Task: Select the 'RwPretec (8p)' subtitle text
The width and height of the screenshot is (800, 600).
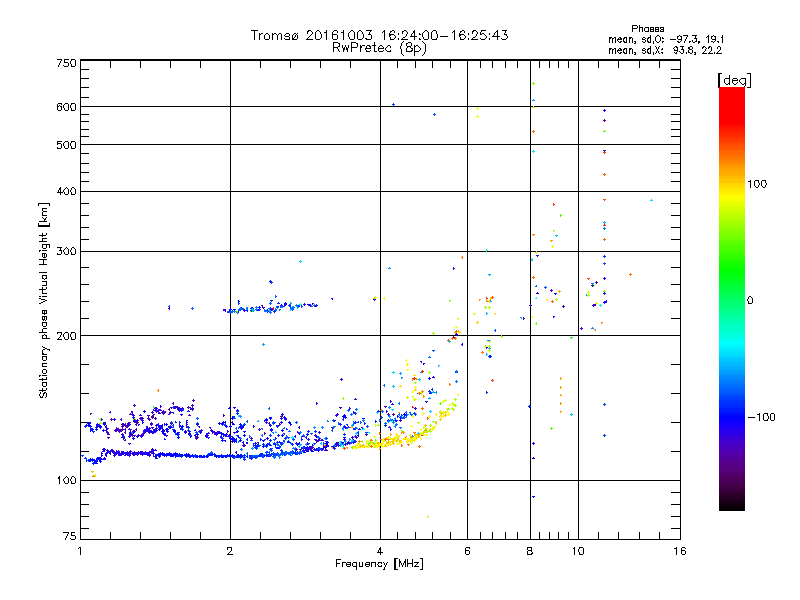Action: (x=379, y=48)
